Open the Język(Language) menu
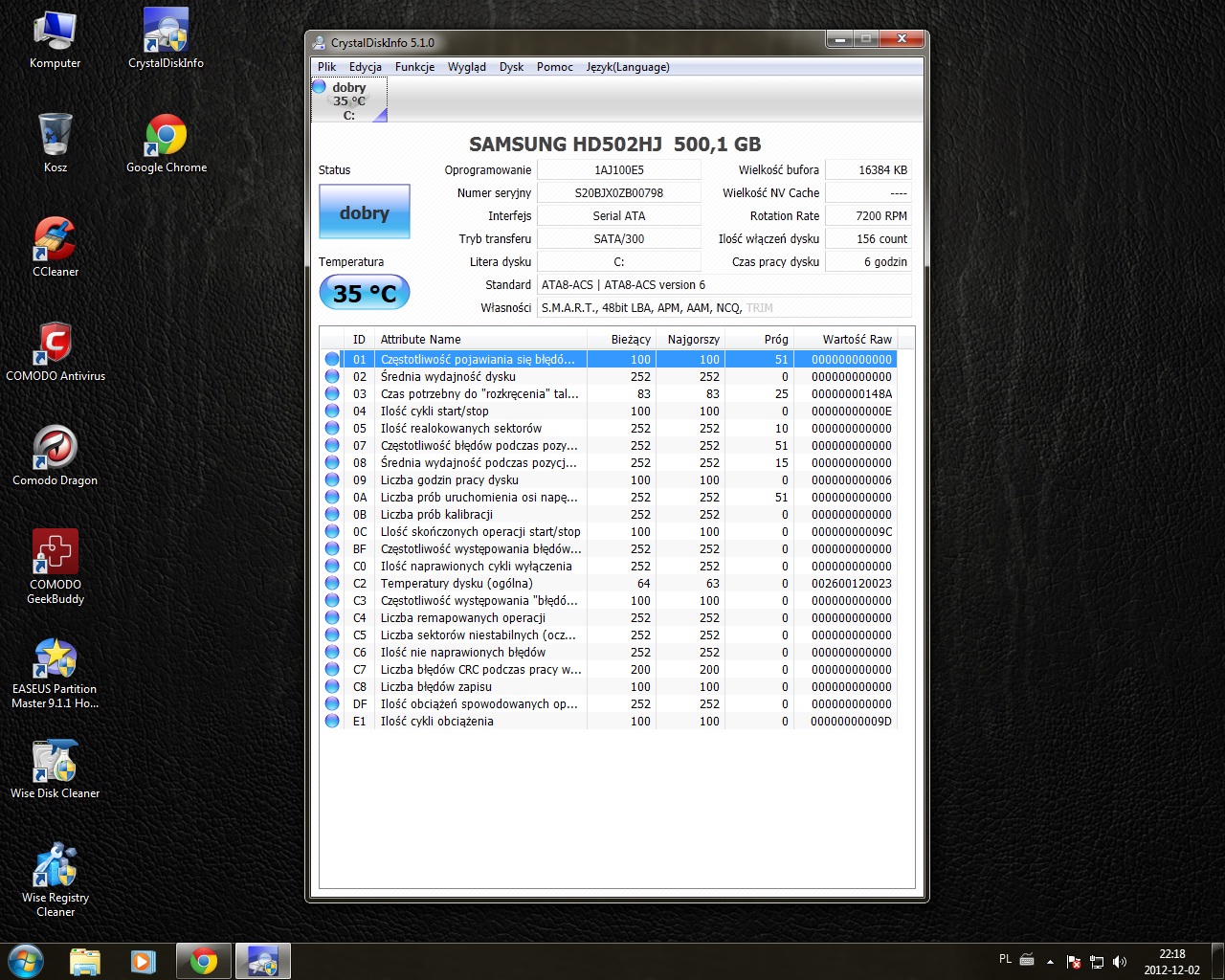 (x=628, y=67)
